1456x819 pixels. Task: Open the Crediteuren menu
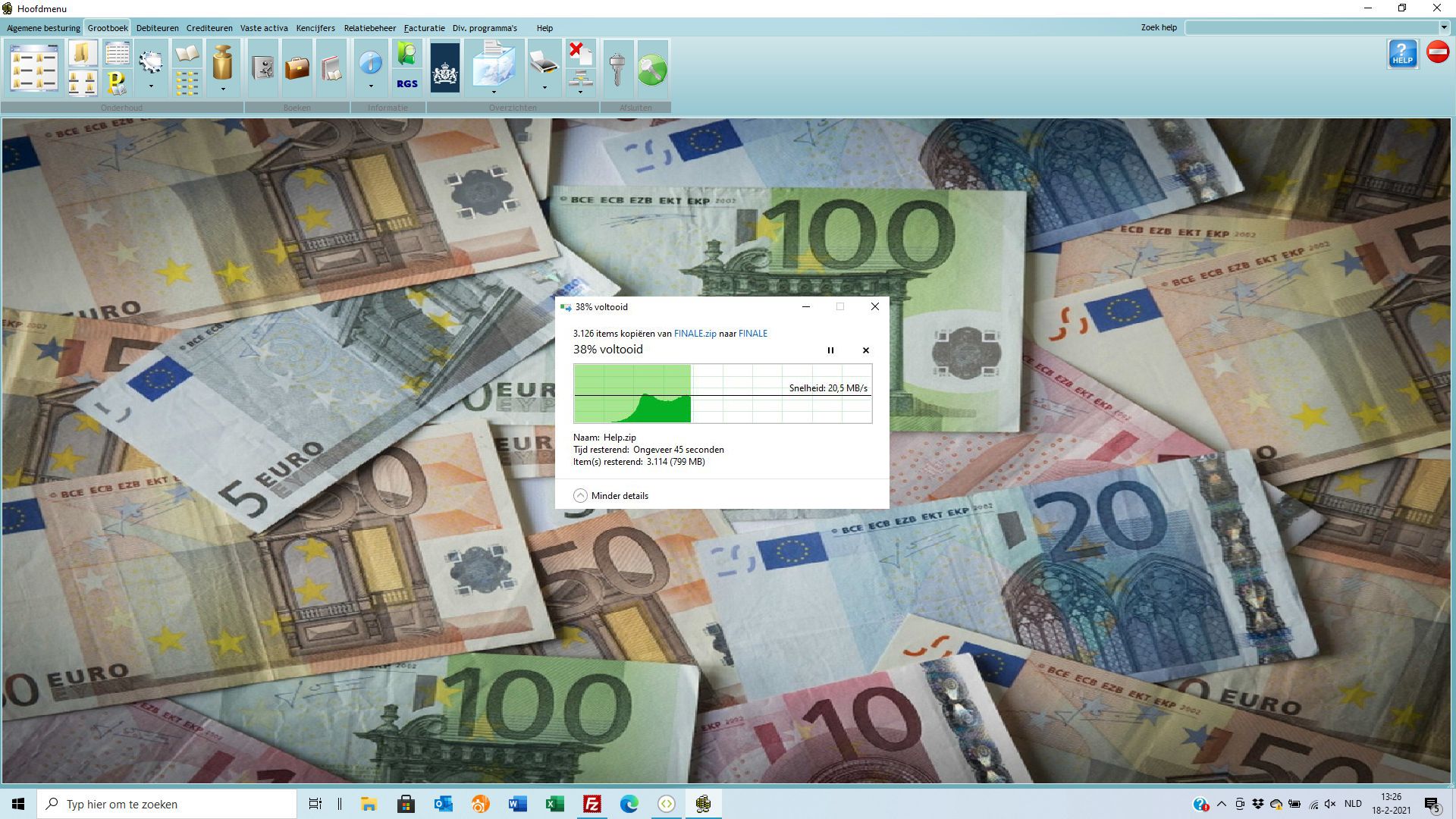(x=209, y=28)
